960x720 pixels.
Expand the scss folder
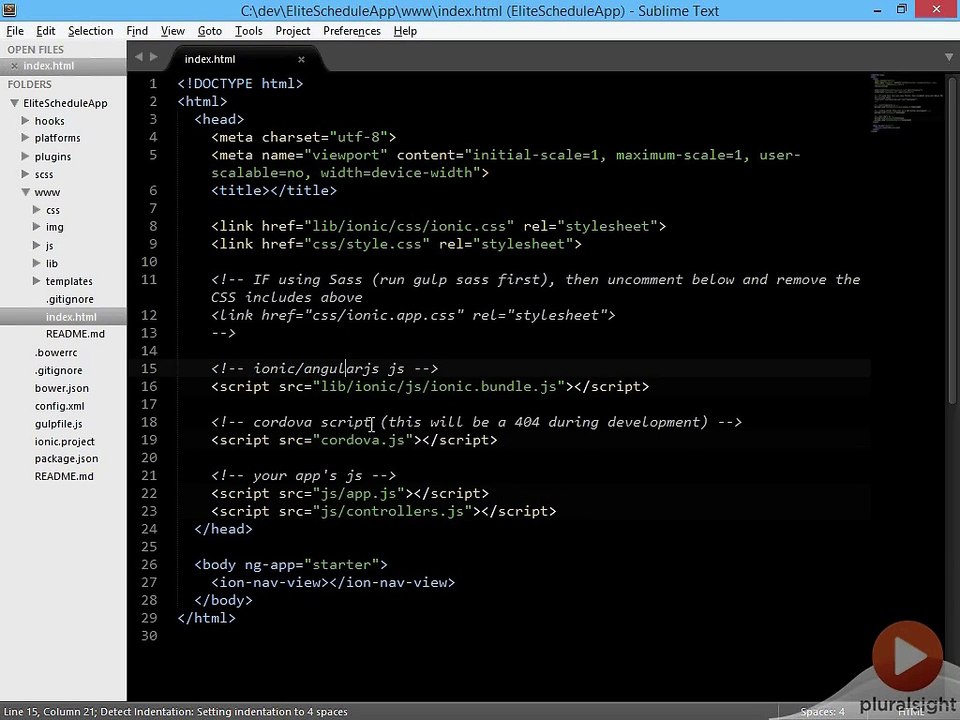coord(25,174)
